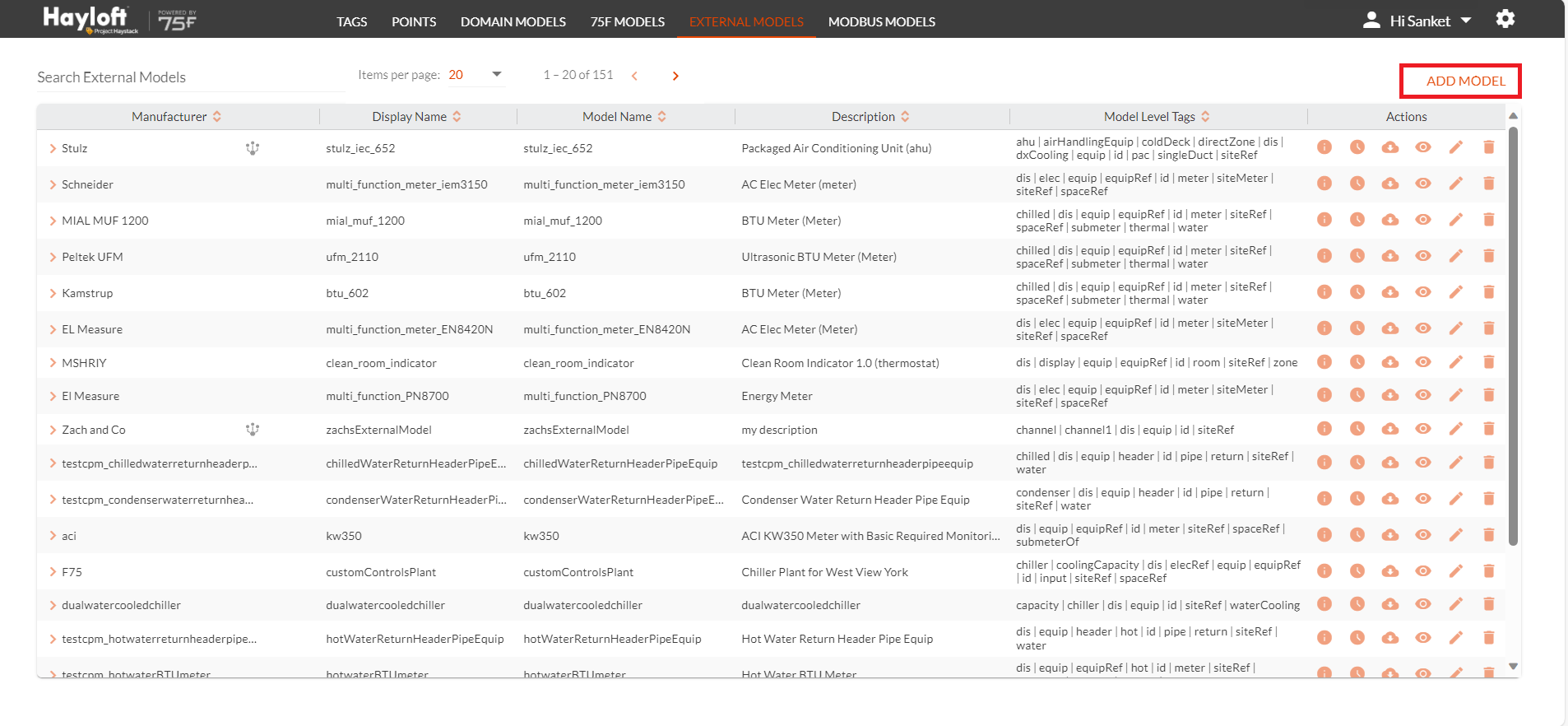
Task: Switch to 75F MODELS tab
Action: (x=628, y=21)
